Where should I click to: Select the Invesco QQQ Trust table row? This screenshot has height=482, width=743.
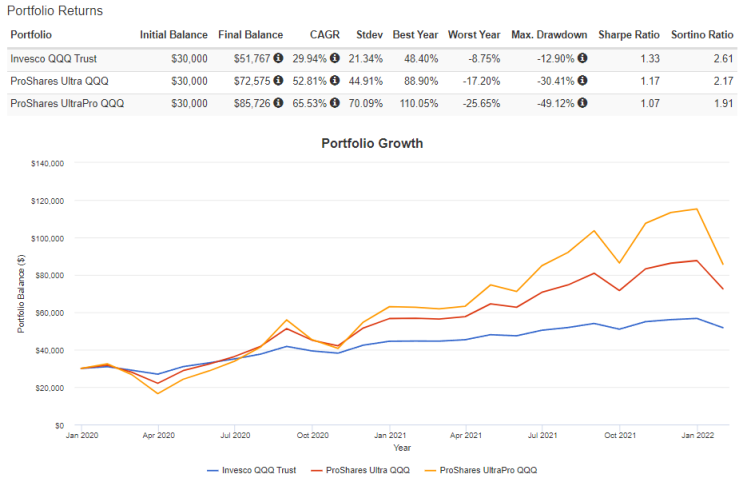pos(372,58)
